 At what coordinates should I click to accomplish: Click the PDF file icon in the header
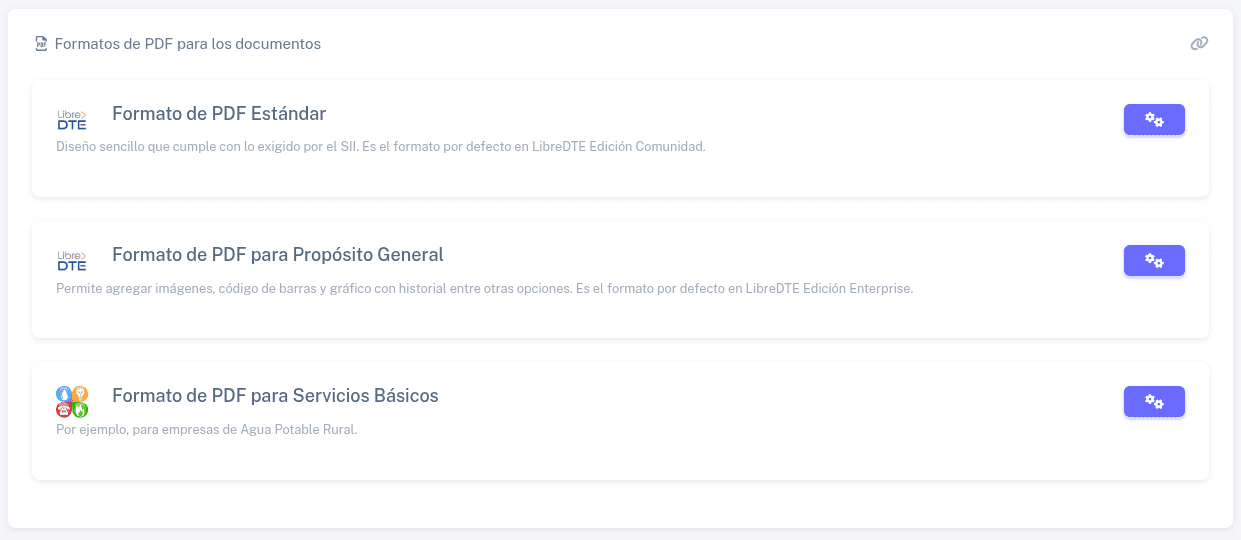[x=41, y=44]
